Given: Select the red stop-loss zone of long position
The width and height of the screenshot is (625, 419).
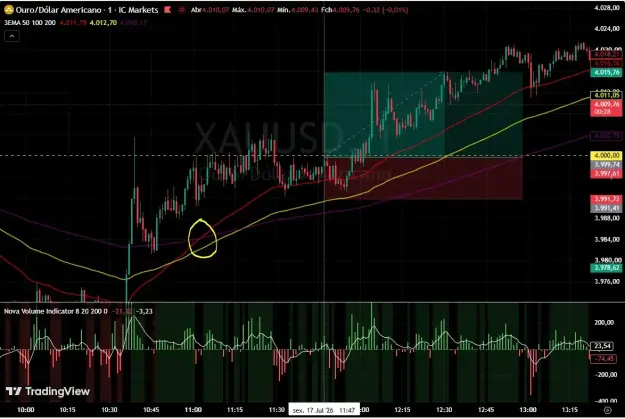Looking at the screenshot, I should click(x=423, y=178).
